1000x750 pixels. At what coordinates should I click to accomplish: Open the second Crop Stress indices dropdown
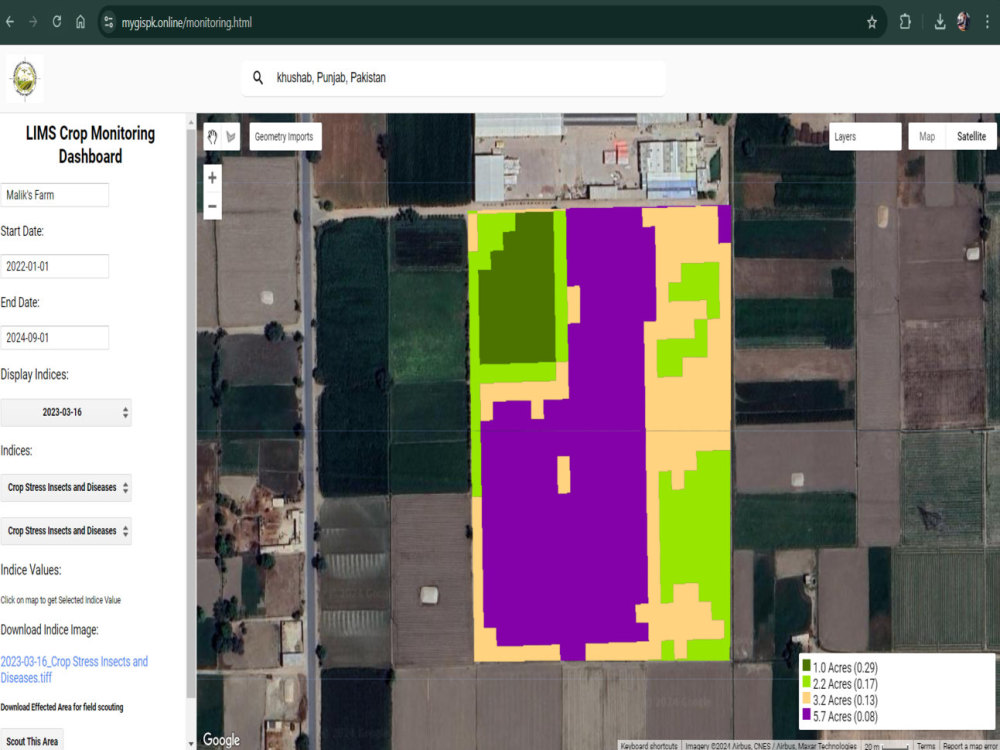pyautogui.click(x=66, y=531)
